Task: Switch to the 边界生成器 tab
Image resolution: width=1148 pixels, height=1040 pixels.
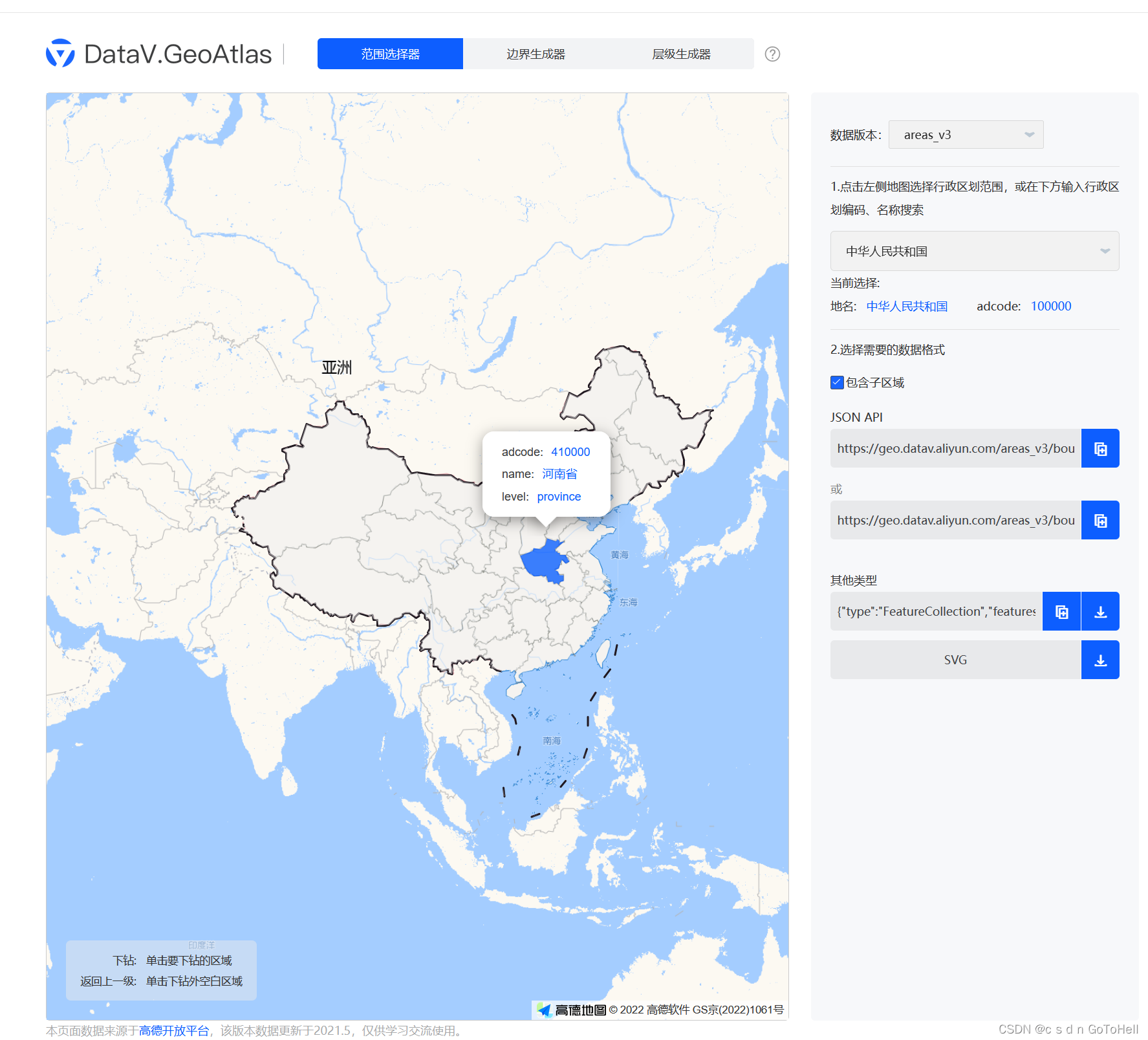Action: (536, 54)
